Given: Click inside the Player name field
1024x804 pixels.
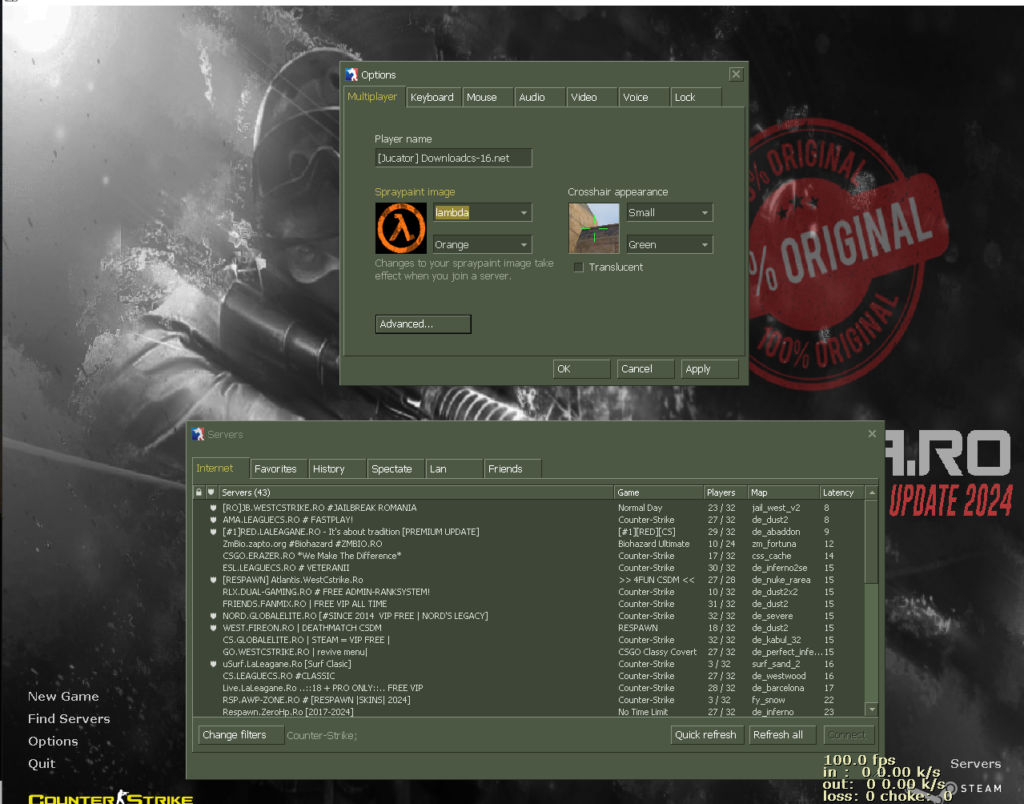Looking at the screenshot, I should pyautogui.click(x=453, y=157).
